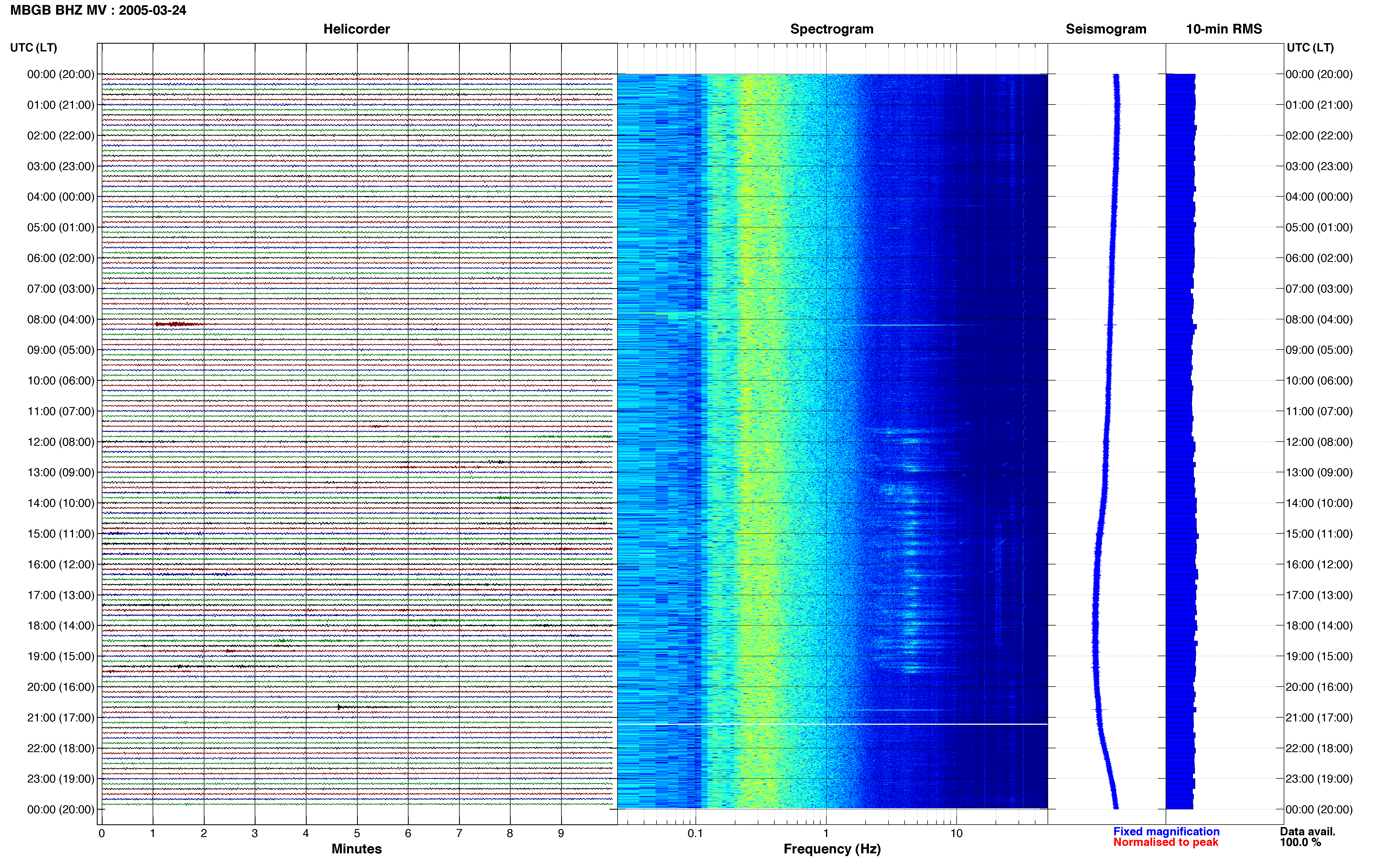1388x868 pixels.
Task: Click the 08:00 (04:00) label beside the RMS panel
Action: tap(1319, 319)
